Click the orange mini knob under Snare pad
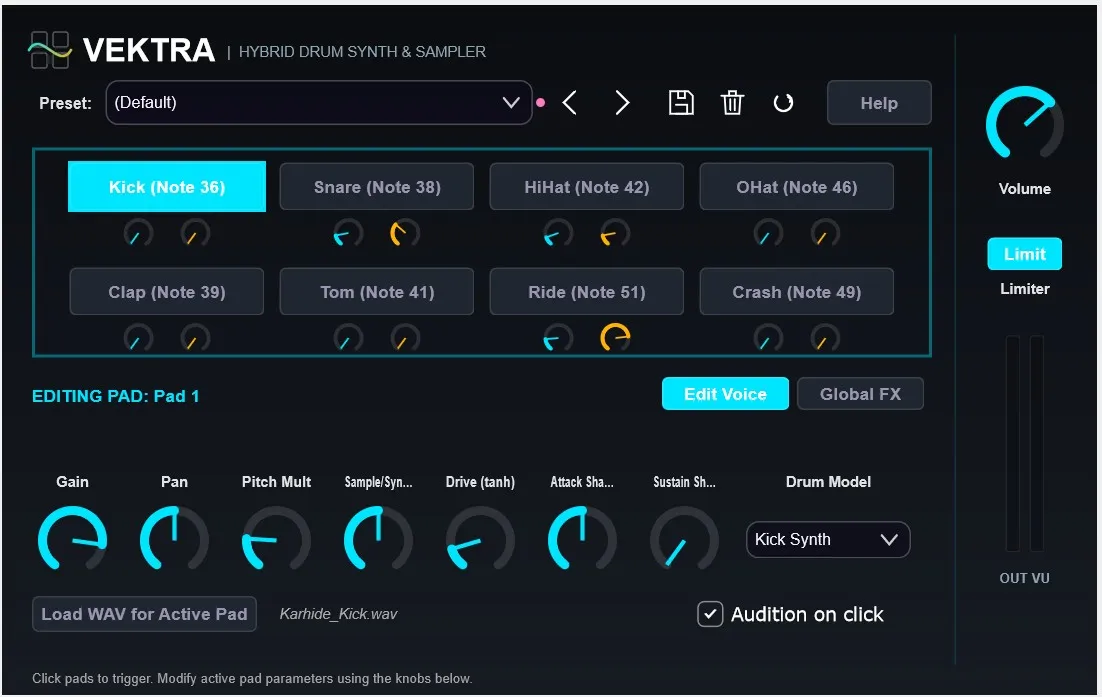Image resolution: width=1102 pixels, height=697 pixels. [405, 233]
